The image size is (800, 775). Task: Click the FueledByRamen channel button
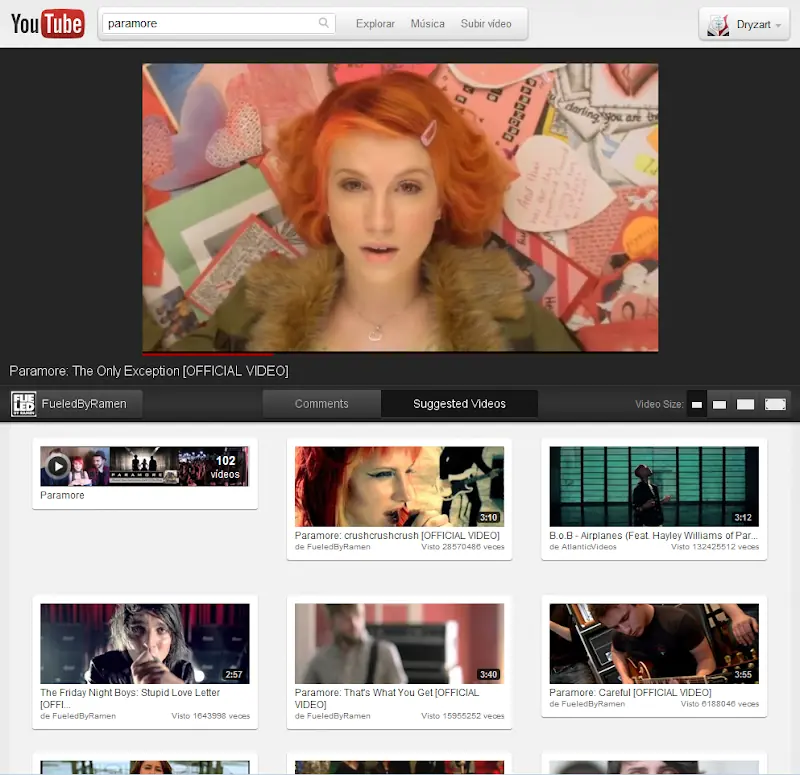pos(76,404)
